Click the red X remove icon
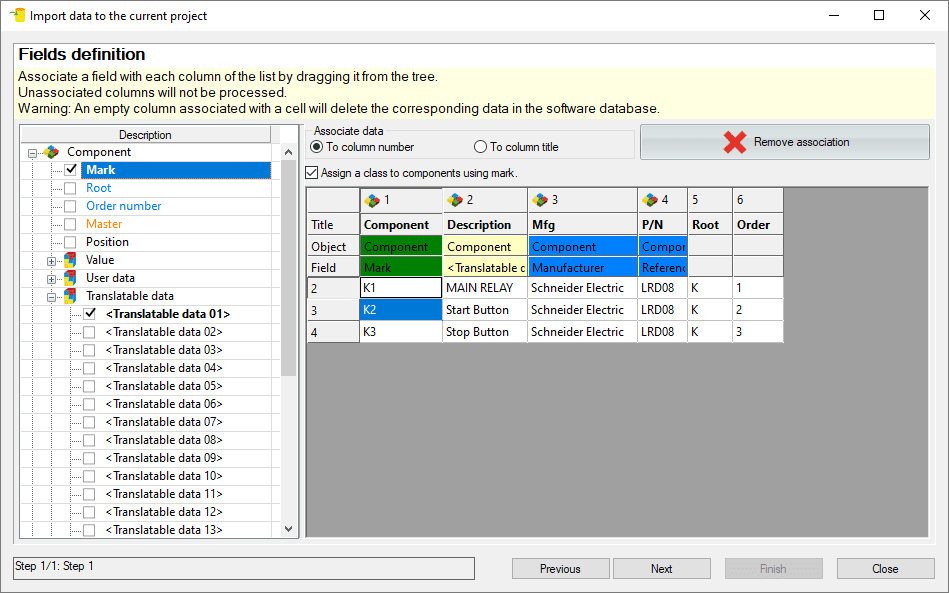 point(735,142)
